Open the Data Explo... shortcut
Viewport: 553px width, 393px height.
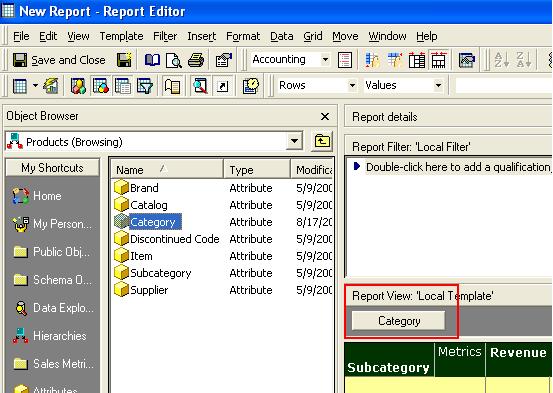point(55,308)
